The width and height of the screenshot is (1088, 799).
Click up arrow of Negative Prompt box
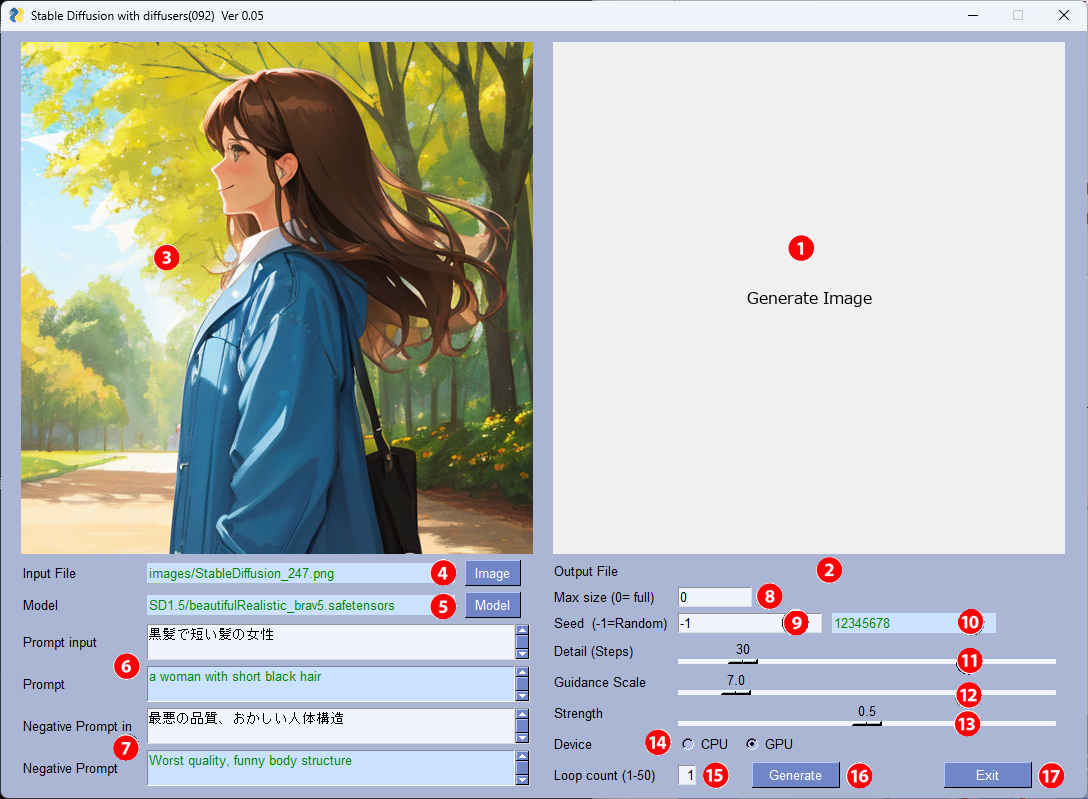click(x=521, y=756)
